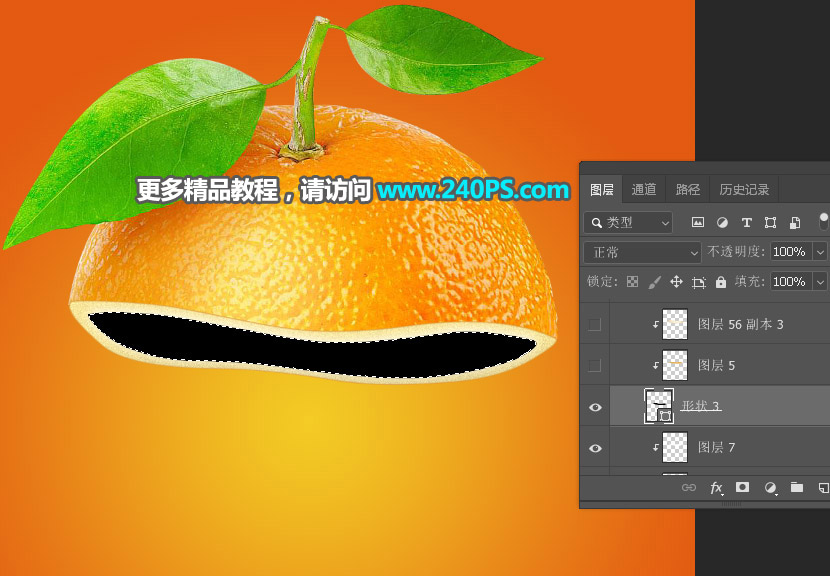The image size is (830, 576).
Task: Click the 不透明度 label
Action: click(736, 252)
